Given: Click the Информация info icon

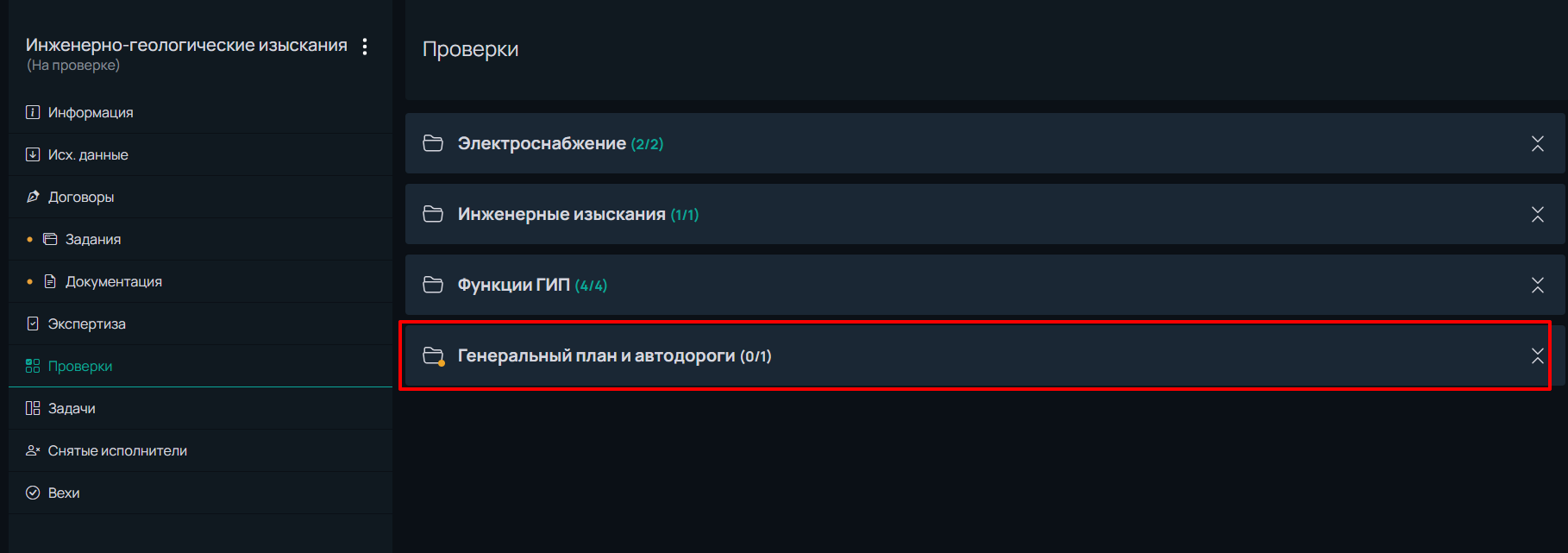Looking at the screenshot, I should [x=33, y=112].
